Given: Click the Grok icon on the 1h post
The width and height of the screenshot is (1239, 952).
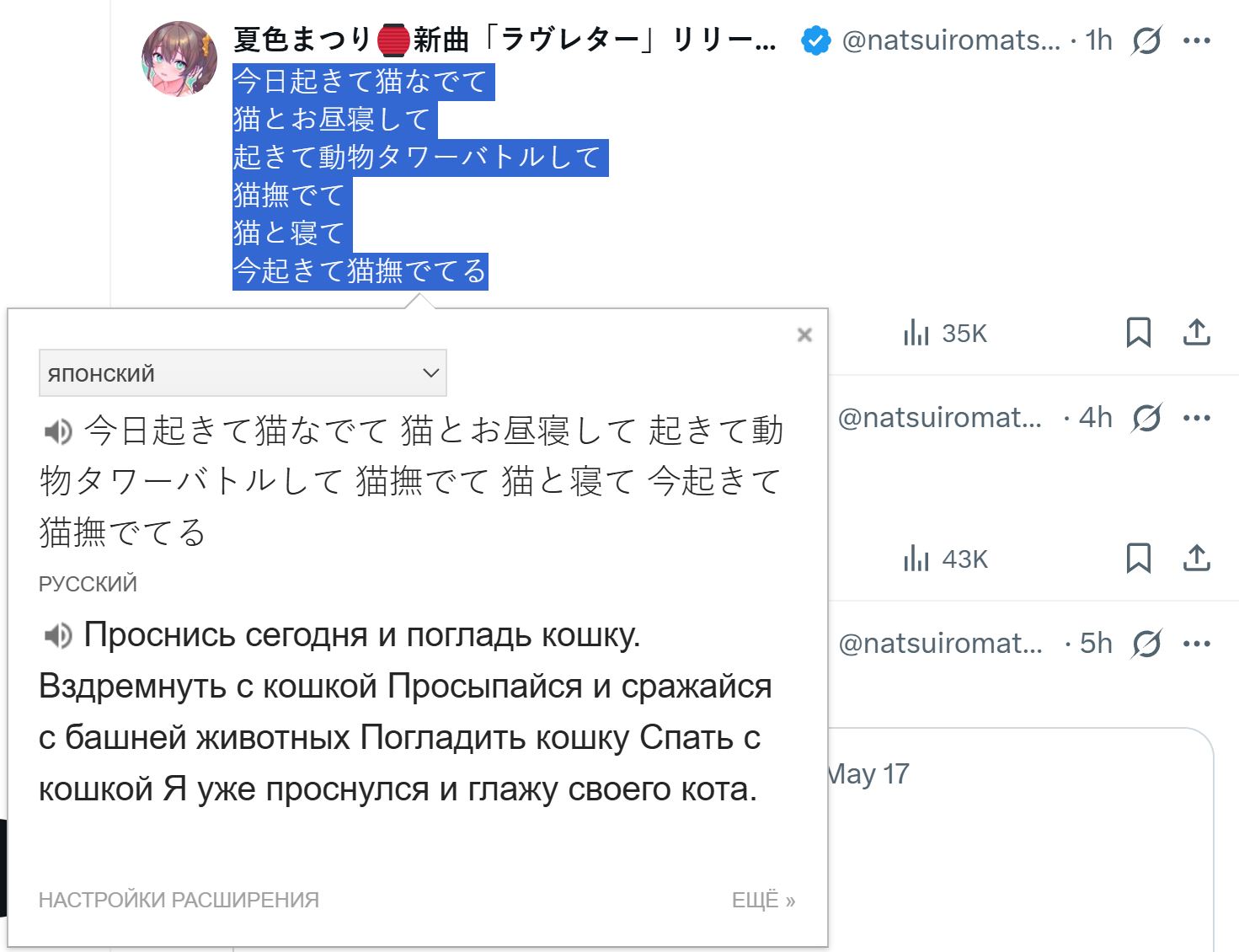Looking at the screenshot, I should (x=1147, y=40).
